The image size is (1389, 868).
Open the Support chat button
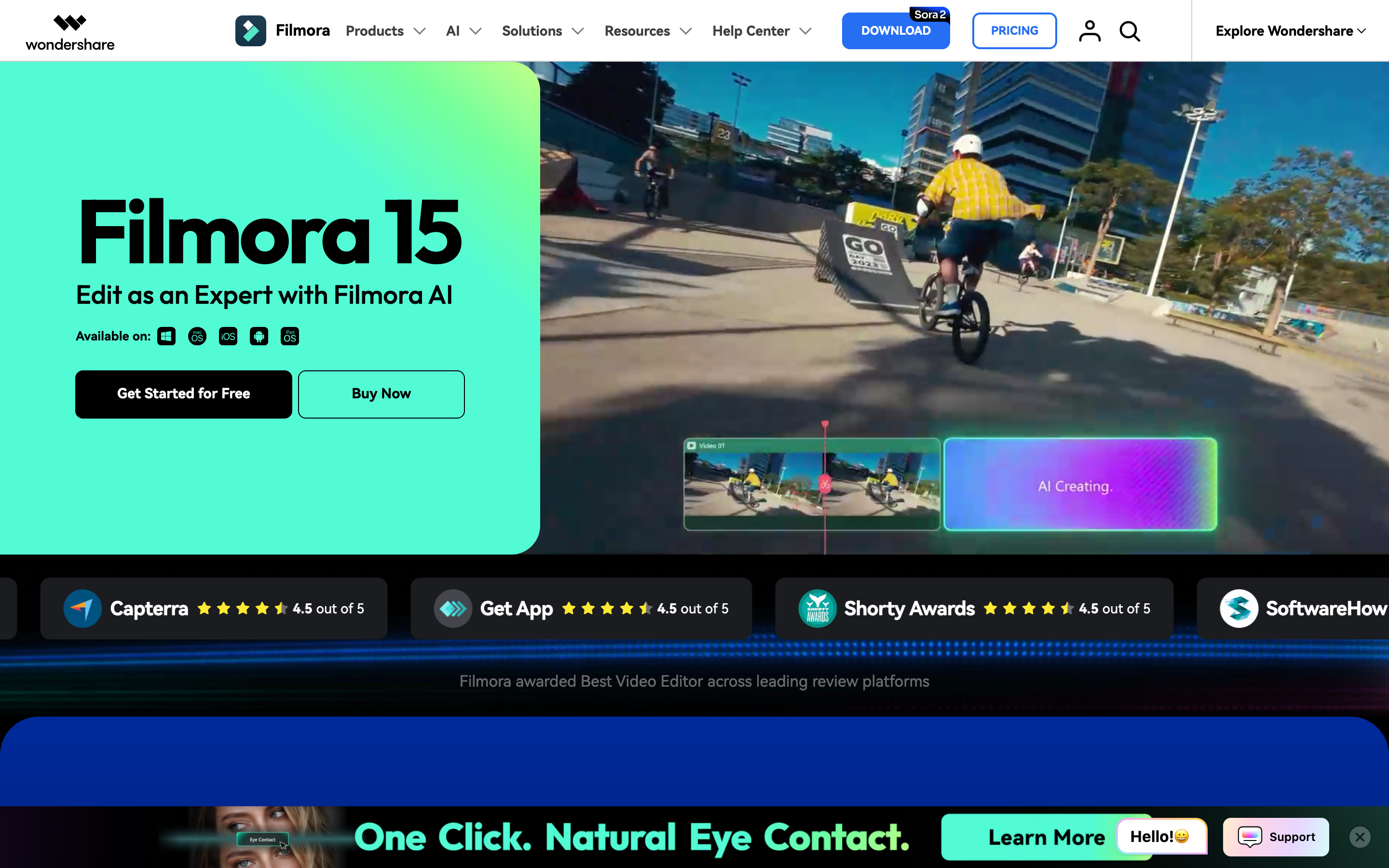tap(1276, 837)
